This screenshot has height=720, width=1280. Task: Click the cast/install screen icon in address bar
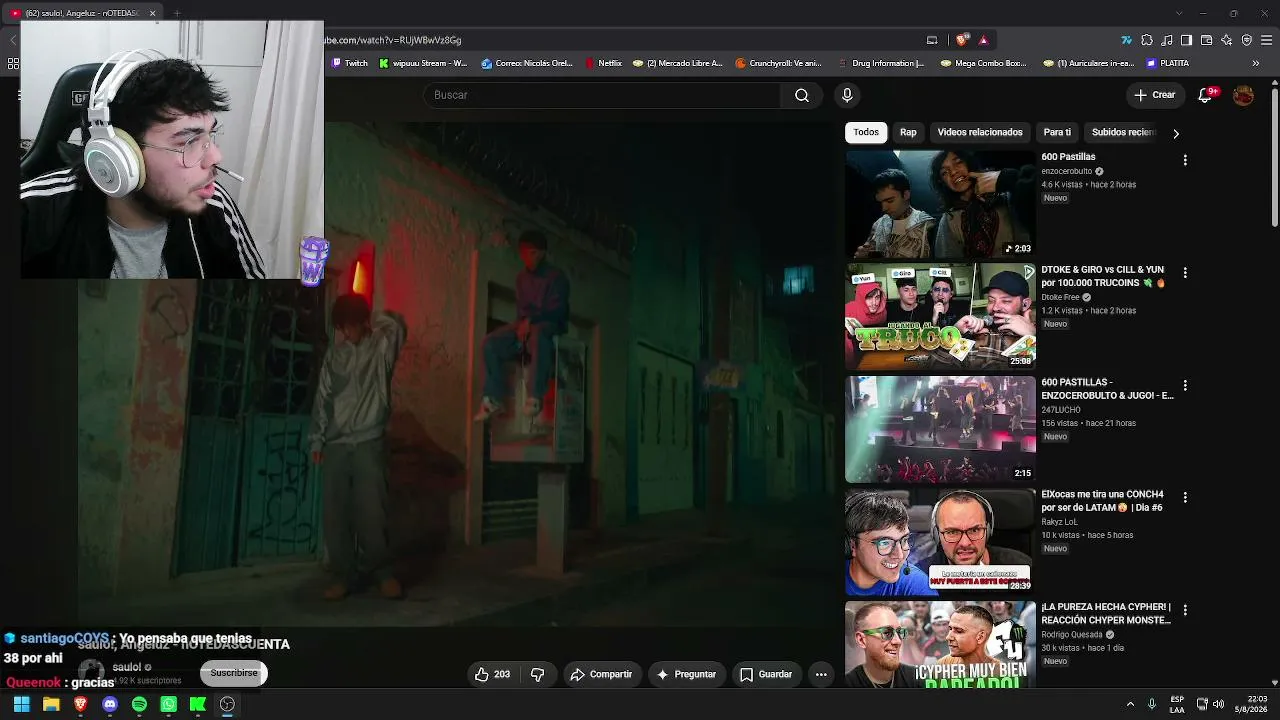coord(932,40)
